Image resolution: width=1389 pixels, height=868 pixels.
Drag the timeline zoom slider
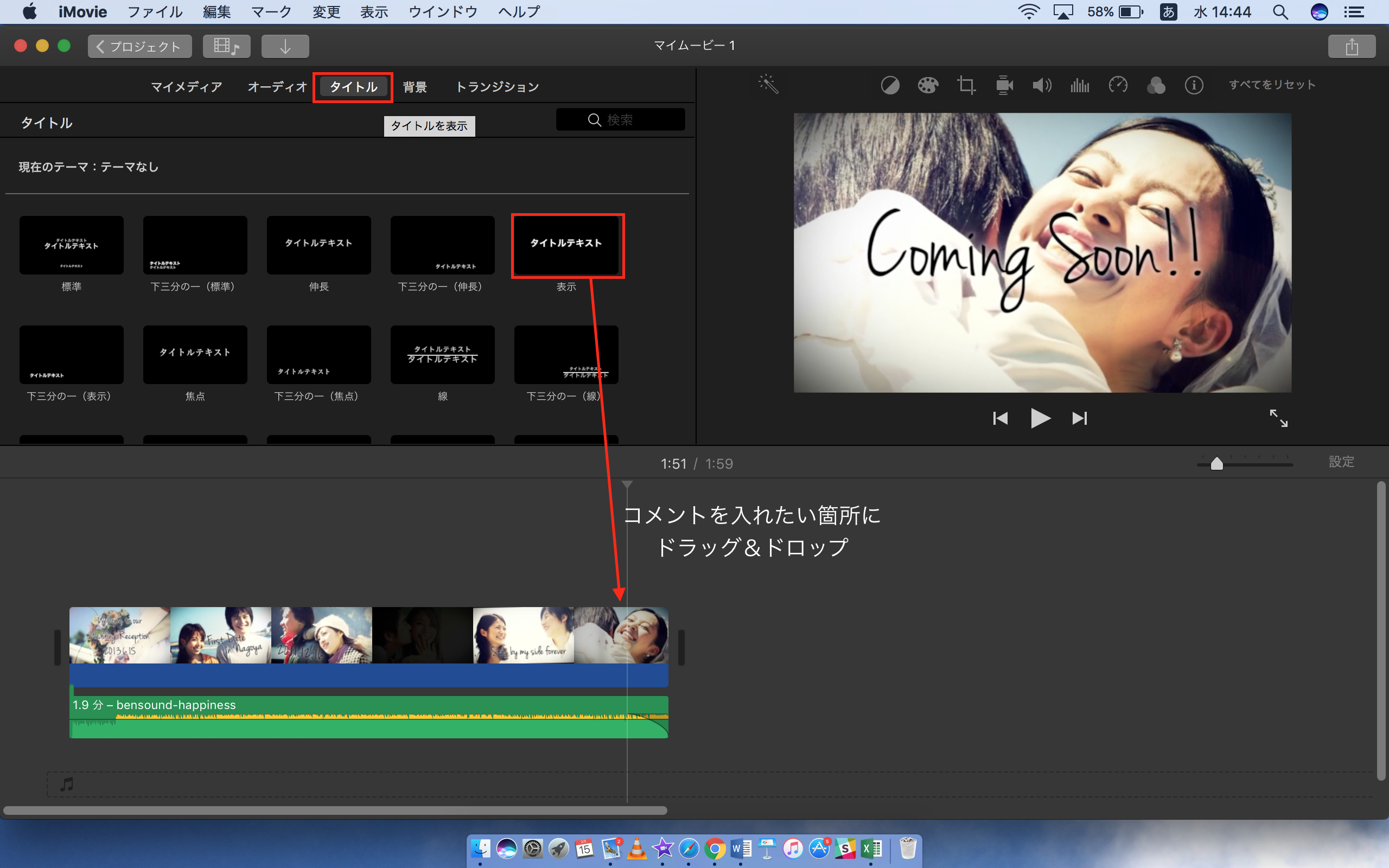[1217, 463]
